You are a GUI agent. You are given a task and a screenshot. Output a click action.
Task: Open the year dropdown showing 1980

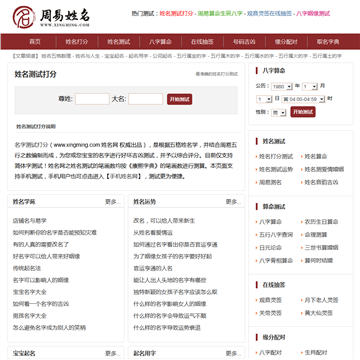pos(282,87)
